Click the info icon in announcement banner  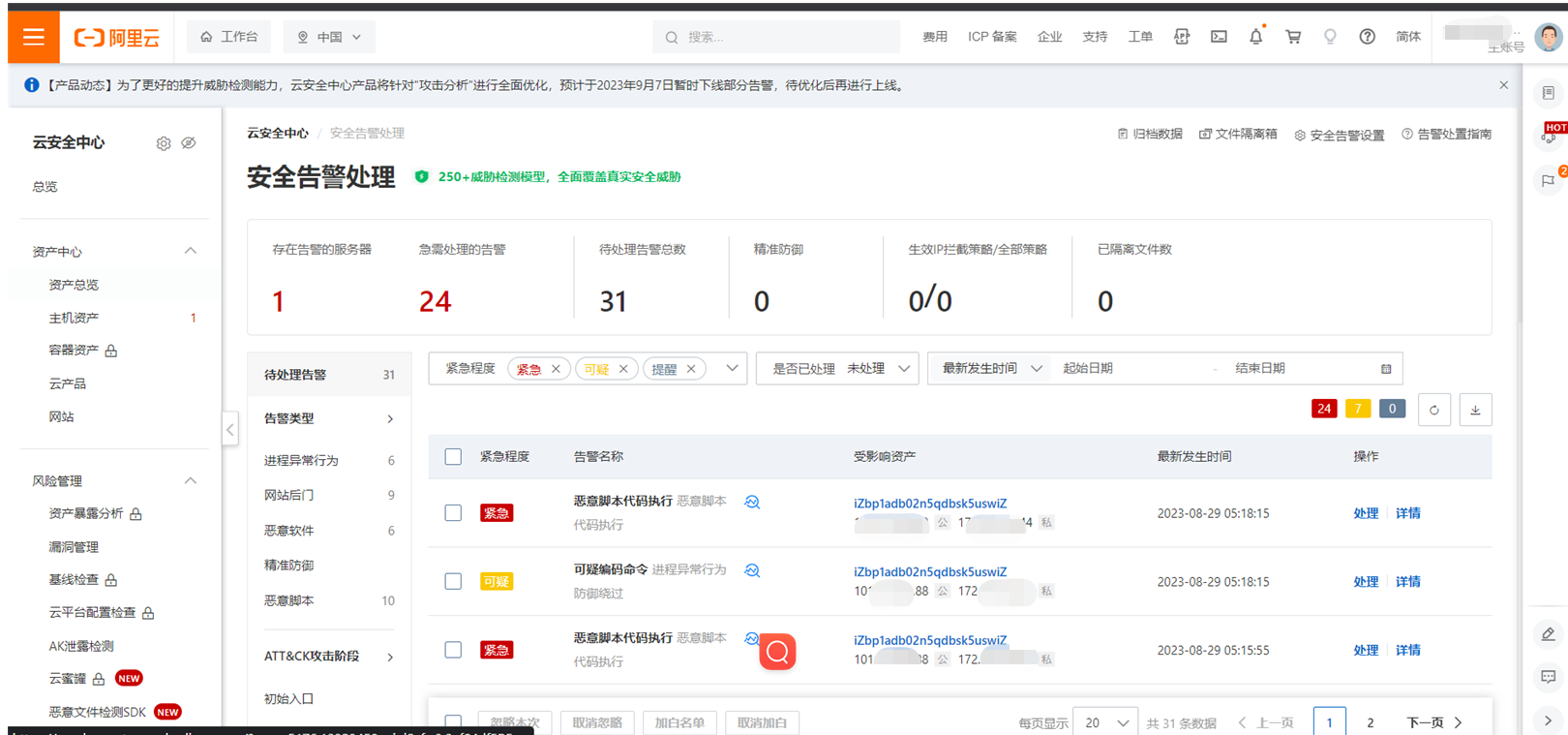pyautogui.click(x=31, y=85)
